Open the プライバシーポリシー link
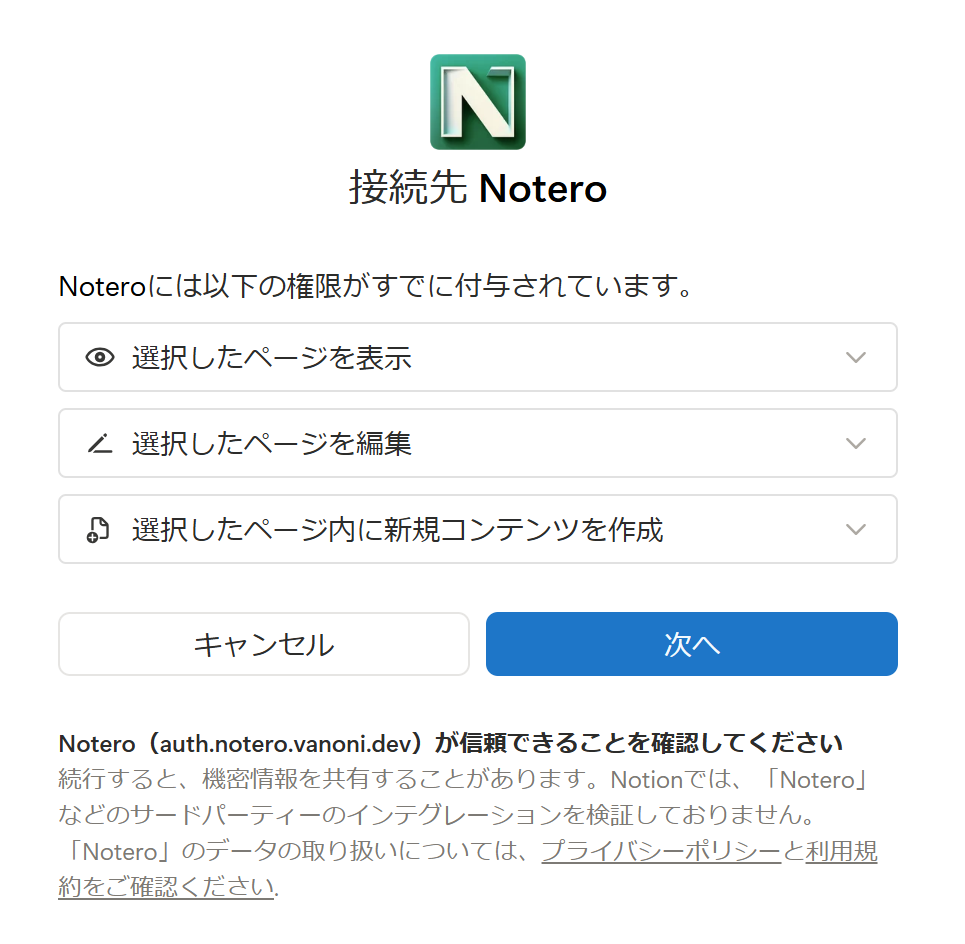This screenshot has width=965, height=944. 661,852
